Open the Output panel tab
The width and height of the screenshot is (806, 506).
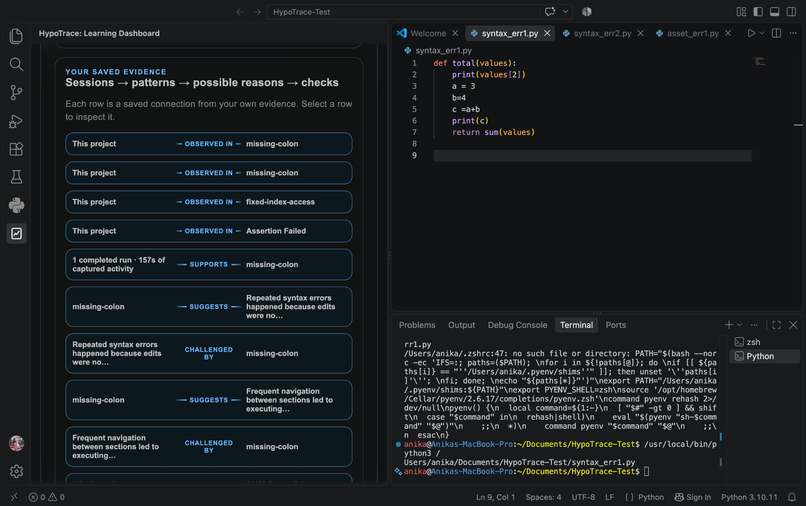pyautogui.click(x=461, y=325)
